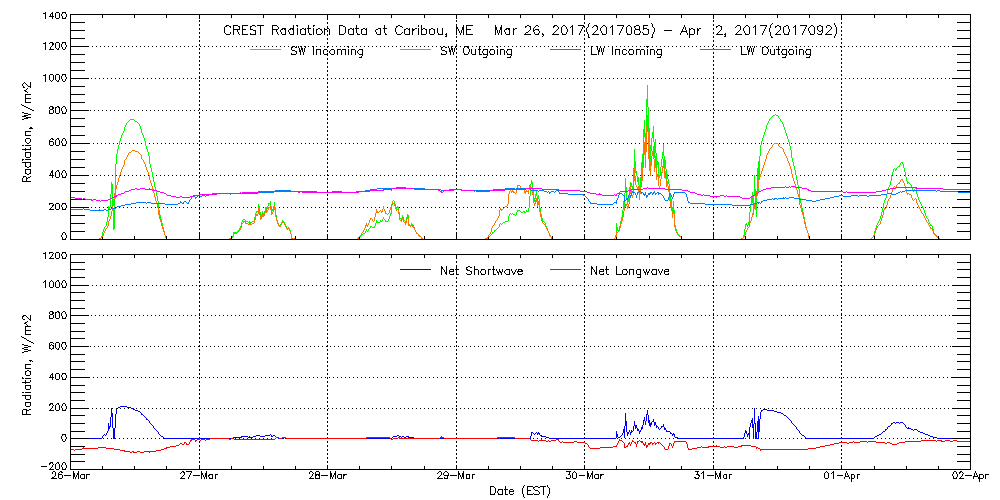Select the -200 tick on the lower y-axis
The image size is (1000, 500).
(x=53, y=466)
